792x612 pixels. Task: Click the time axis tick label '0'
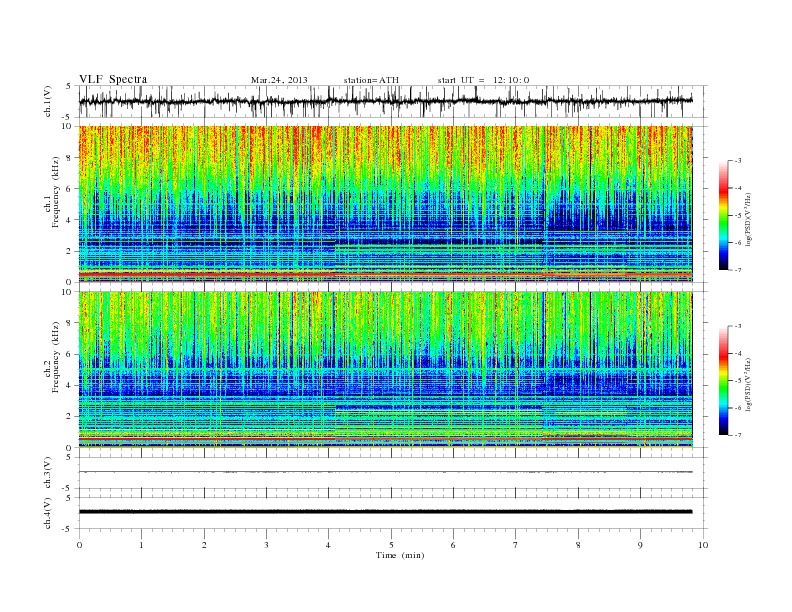(79, 545)
